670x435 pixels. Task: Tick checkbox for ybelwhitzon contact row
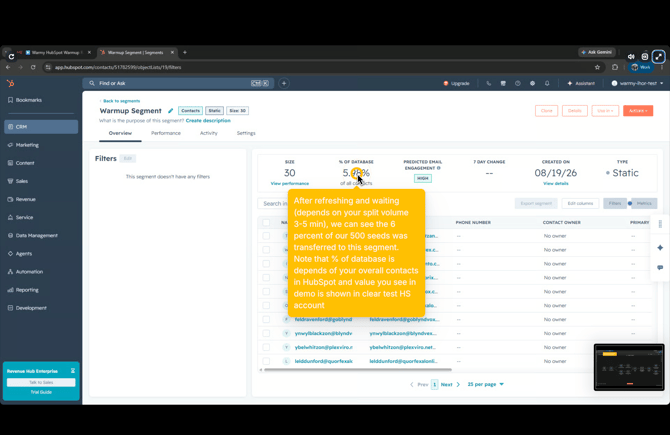266,347
